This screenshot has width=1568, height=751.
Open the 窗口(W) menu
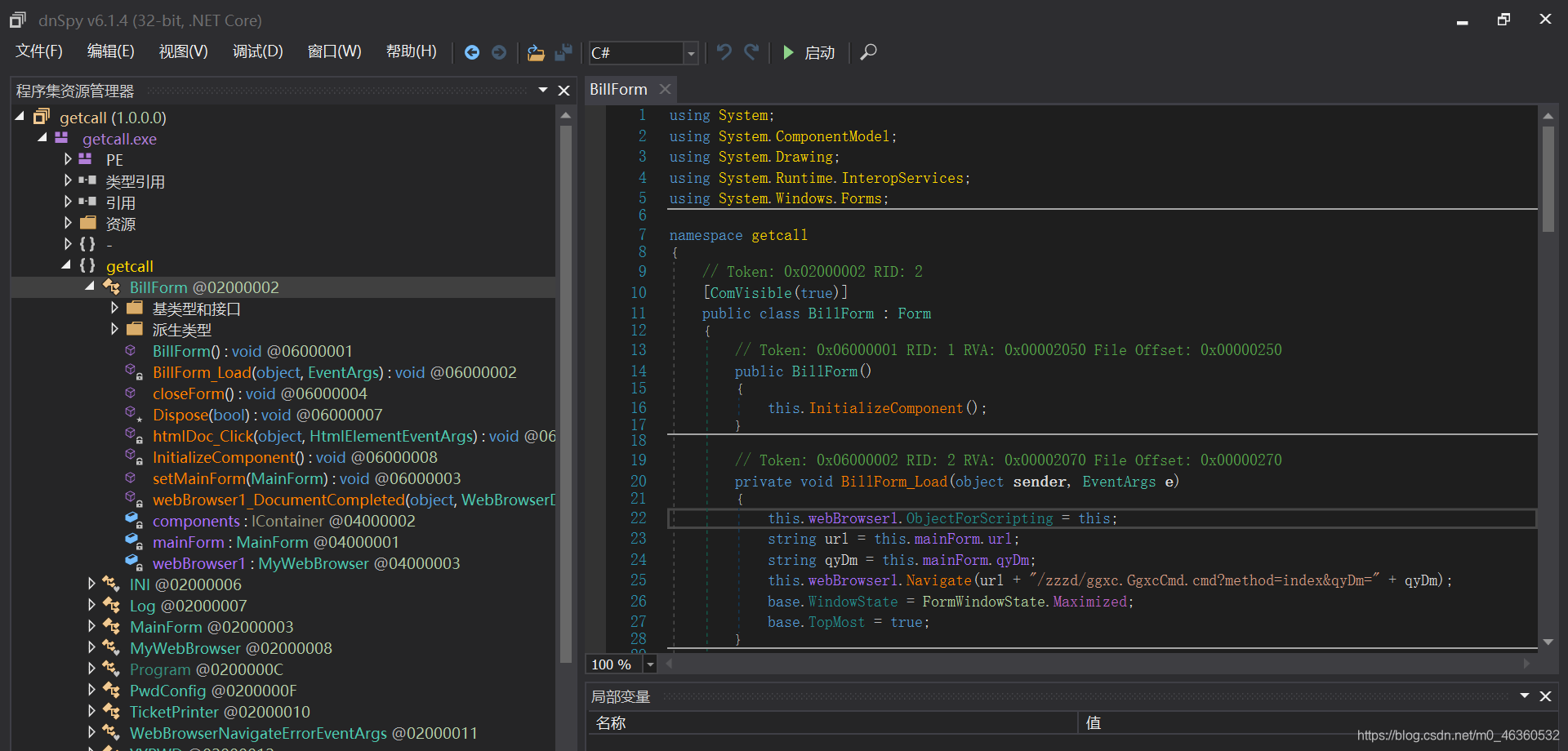pos(335,52)
